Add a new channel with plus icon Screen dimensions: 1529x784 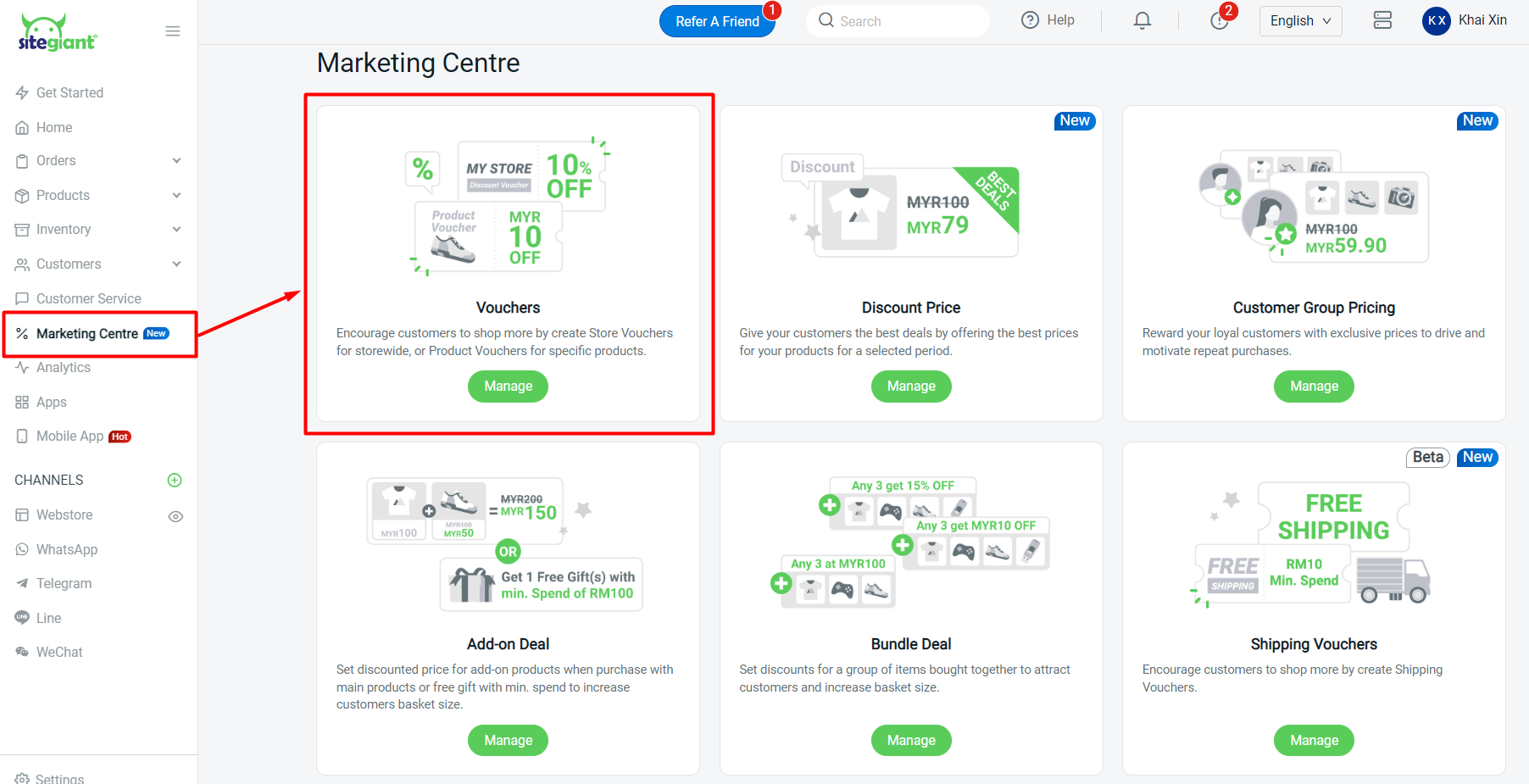pos(175,481)
